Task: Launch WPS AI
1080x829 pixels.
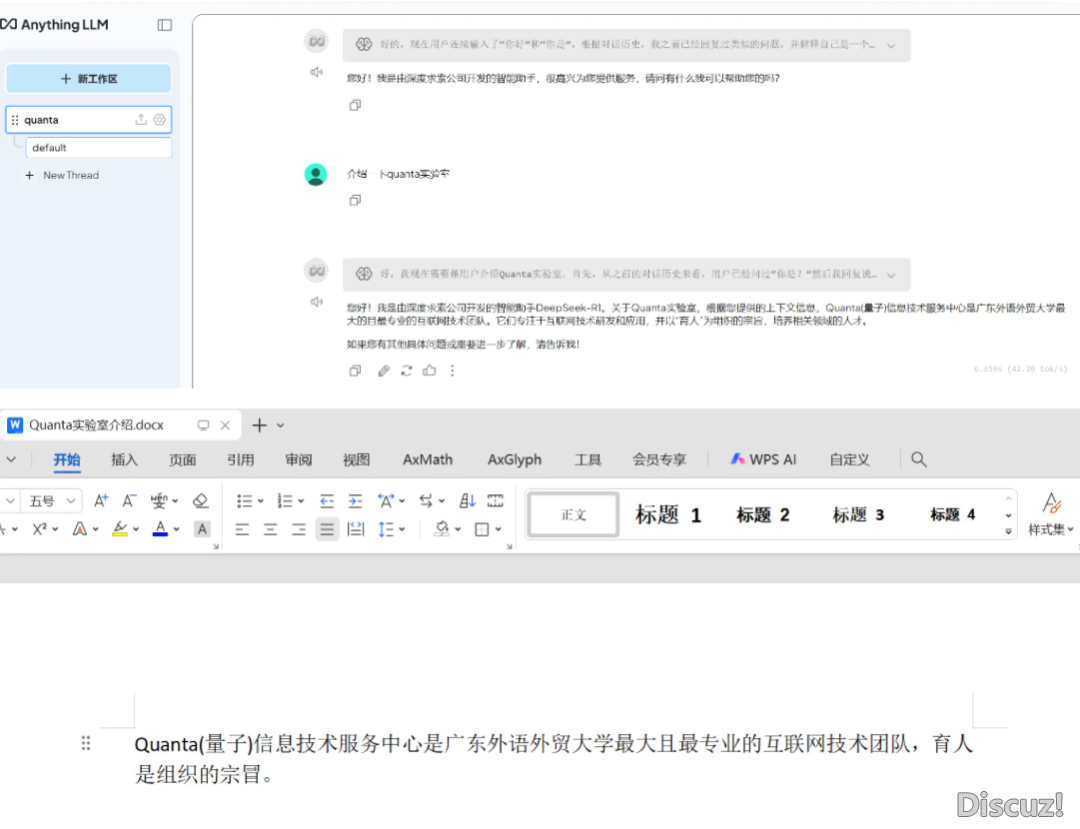Action: [x=763, y=459]
